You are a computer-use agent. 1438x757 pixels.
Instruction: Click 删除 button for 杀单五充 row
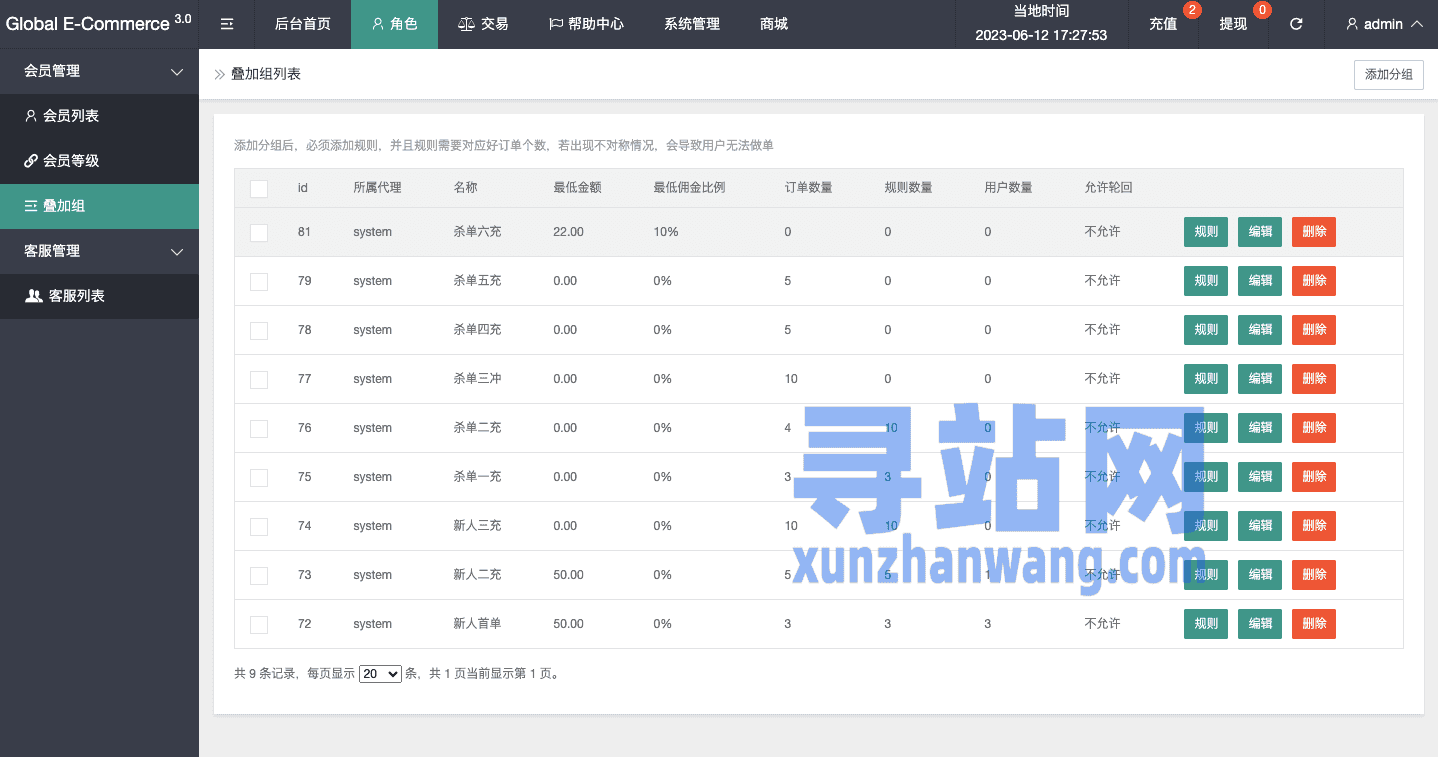pos(1313,281)
